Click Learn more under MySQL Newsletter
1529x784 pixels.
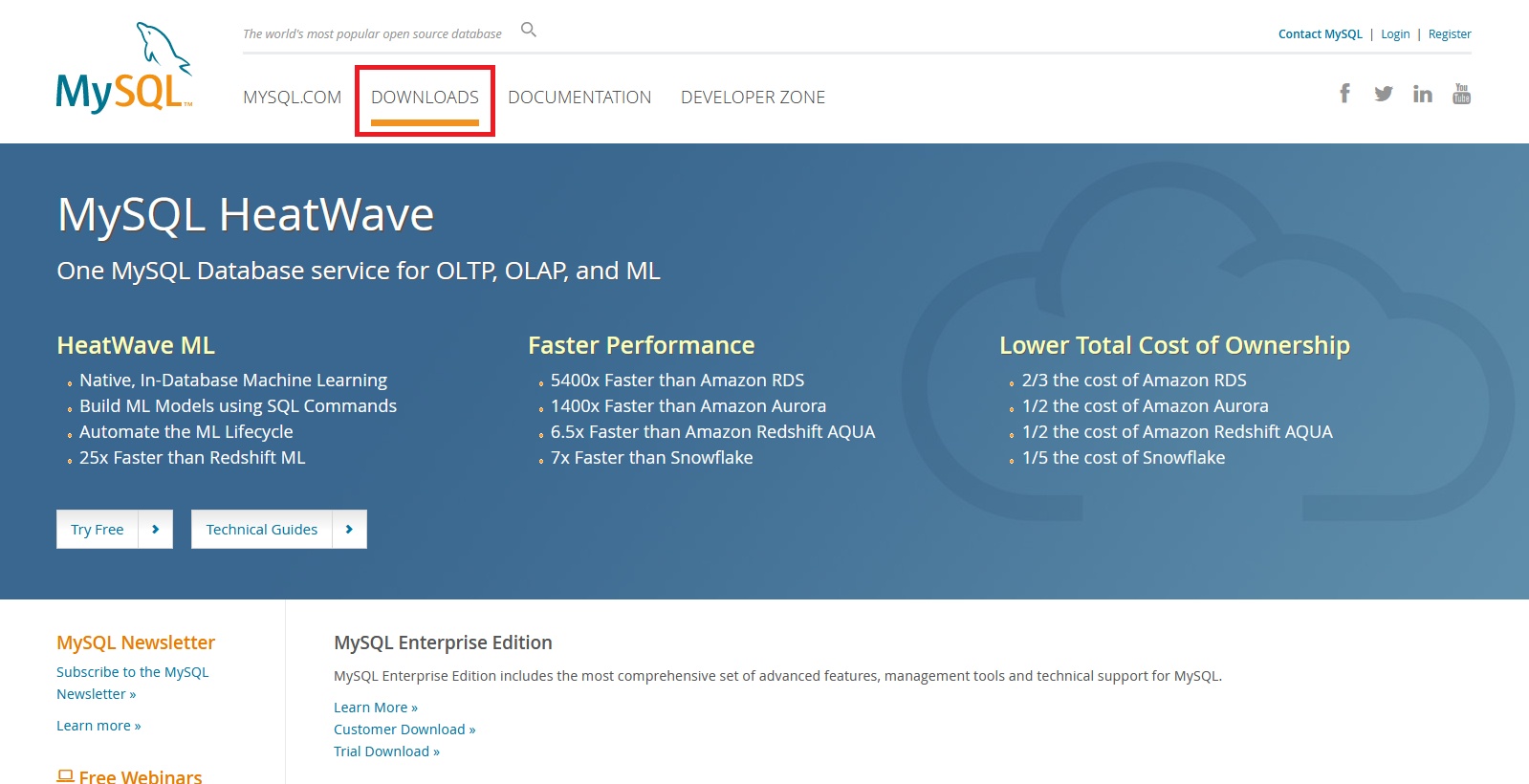point(98,726)
